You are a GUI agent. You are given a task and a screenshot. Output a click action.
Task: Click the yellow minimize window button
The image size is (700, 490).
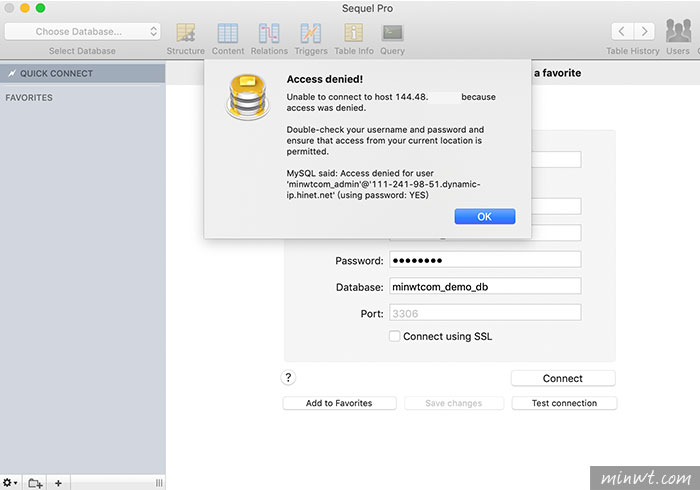tap(25, 8)
